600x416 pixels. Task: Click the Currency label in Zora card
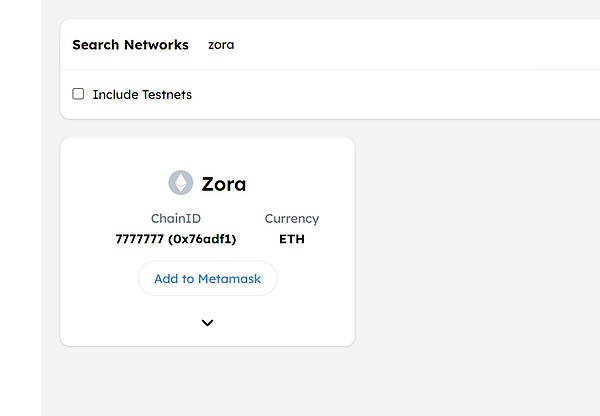coord(292,218)
